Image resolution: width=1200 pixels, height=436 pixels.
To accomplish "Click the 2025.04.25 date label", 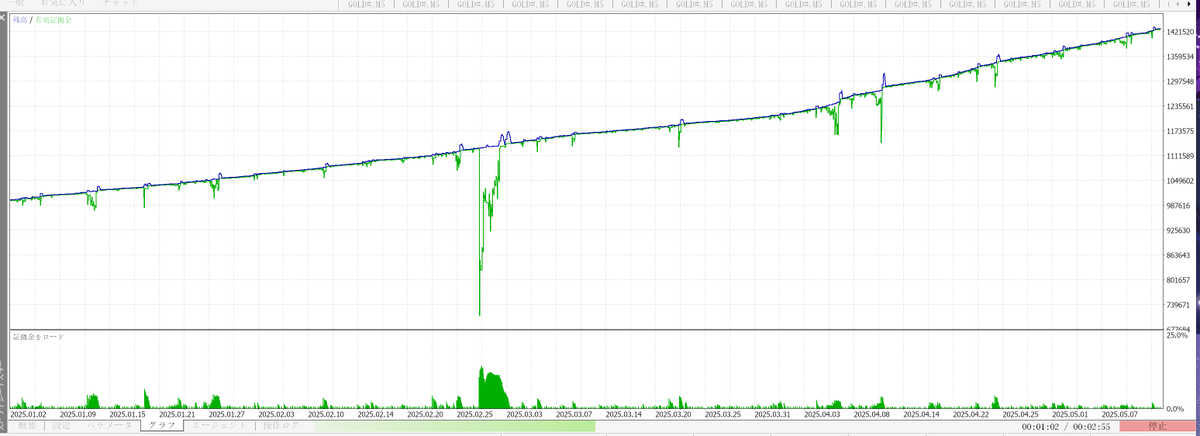I will 1022,413.
